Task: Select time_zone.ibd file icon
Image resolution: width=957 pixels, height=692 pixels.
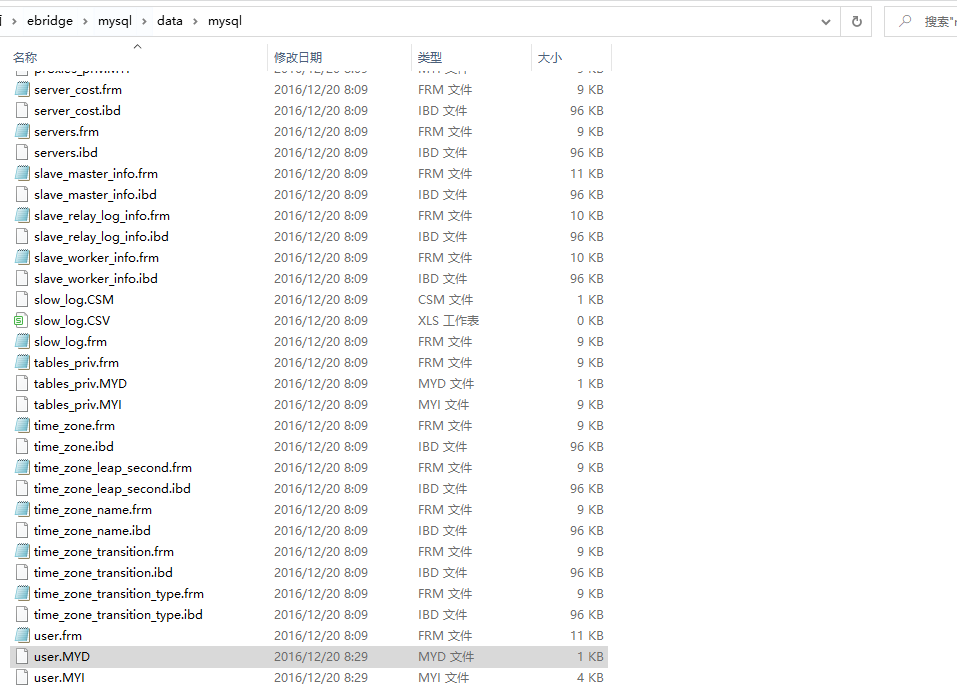Action: pyautogui.click(x=22, y=447)
